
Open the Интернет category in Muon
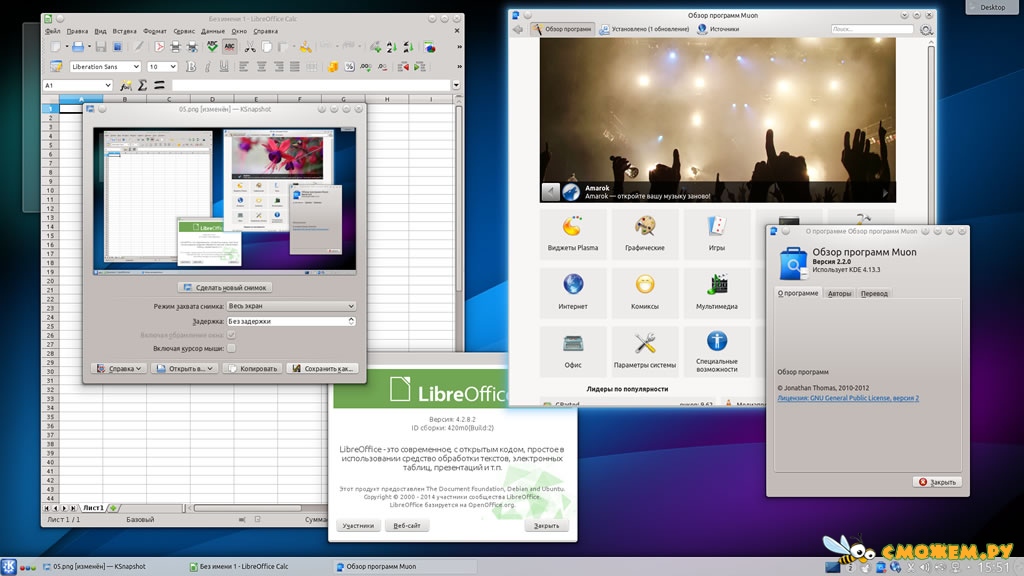pos(573,292)
